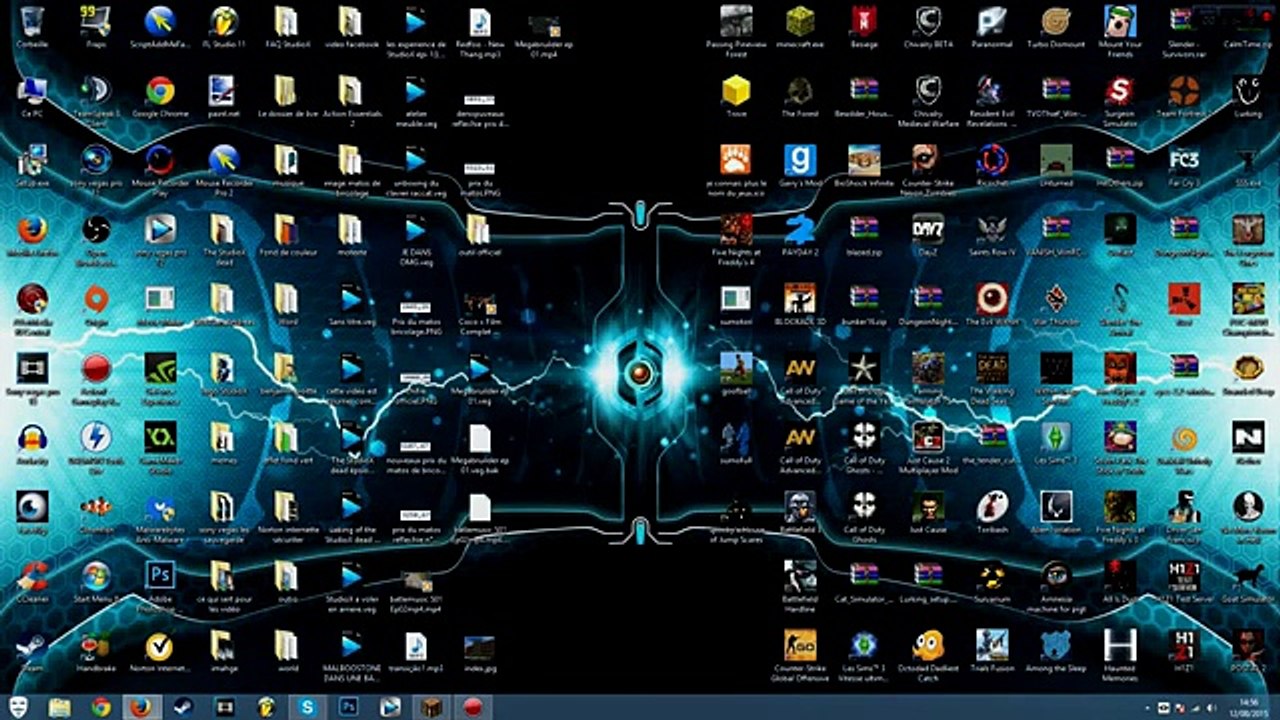The width and height of the screenshot is (1280, 720).
Task: Launch Photoshop from the taskbar
Action: [x=349, y=707]
